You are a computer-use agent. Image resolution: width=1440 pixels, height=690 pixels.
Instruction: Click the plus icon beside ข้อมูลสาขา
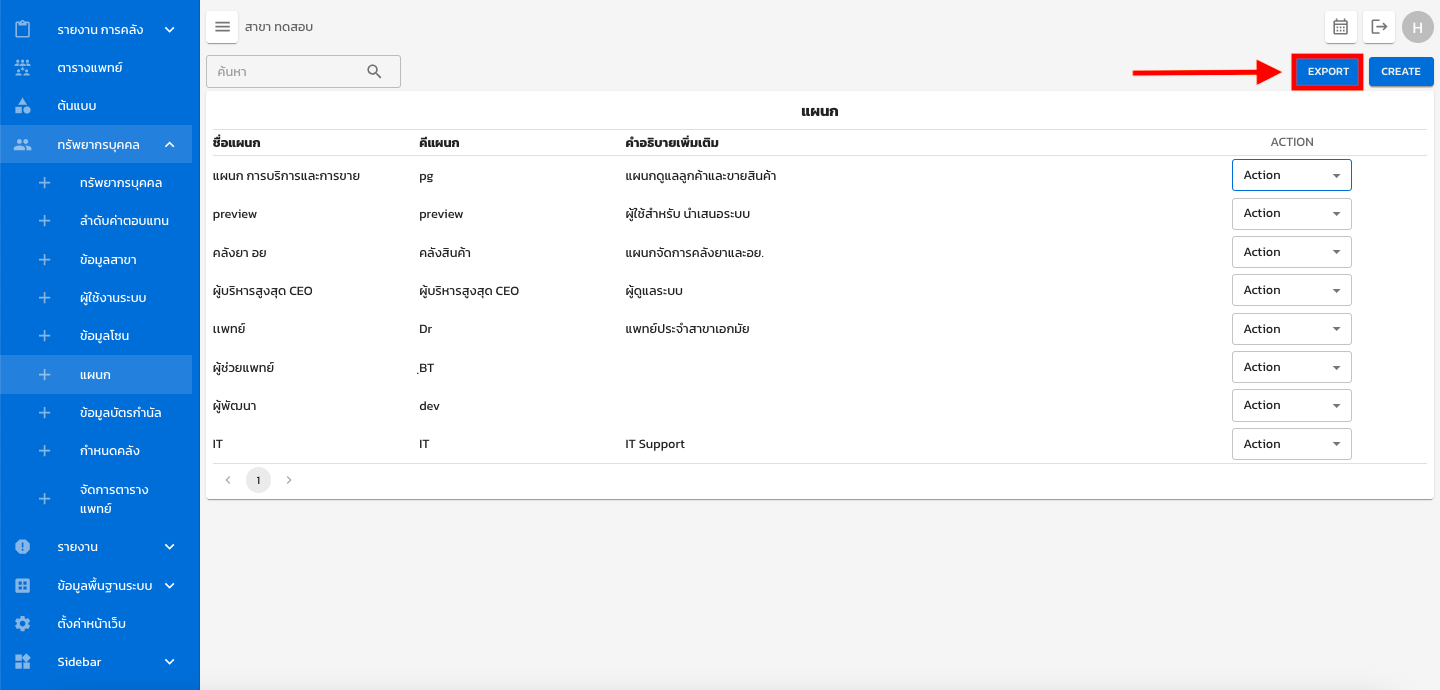coord(44,260)
